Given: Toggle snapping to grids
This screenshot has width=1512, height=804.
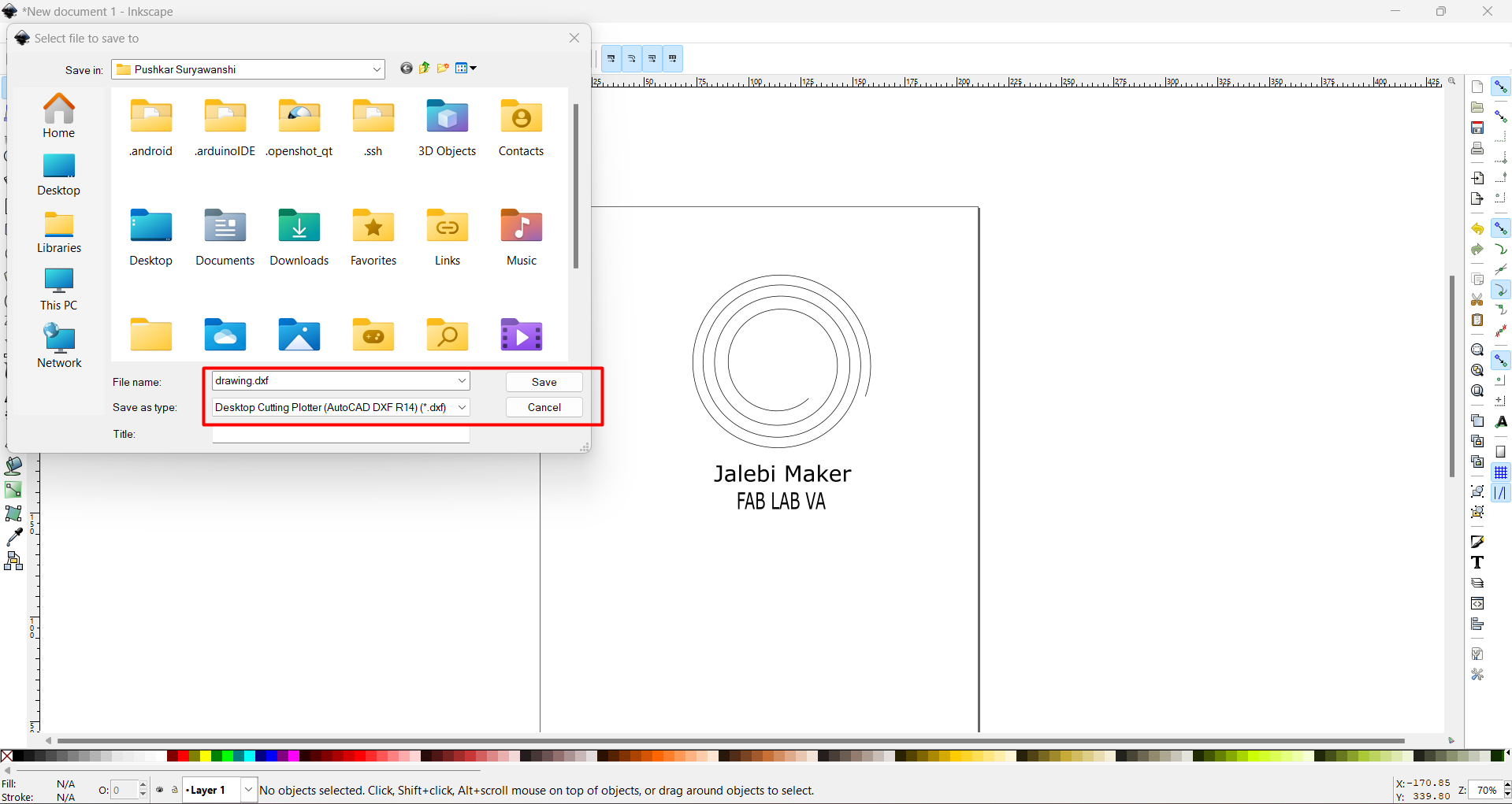Looking at the screenshot, I should tap(1501, 472).
